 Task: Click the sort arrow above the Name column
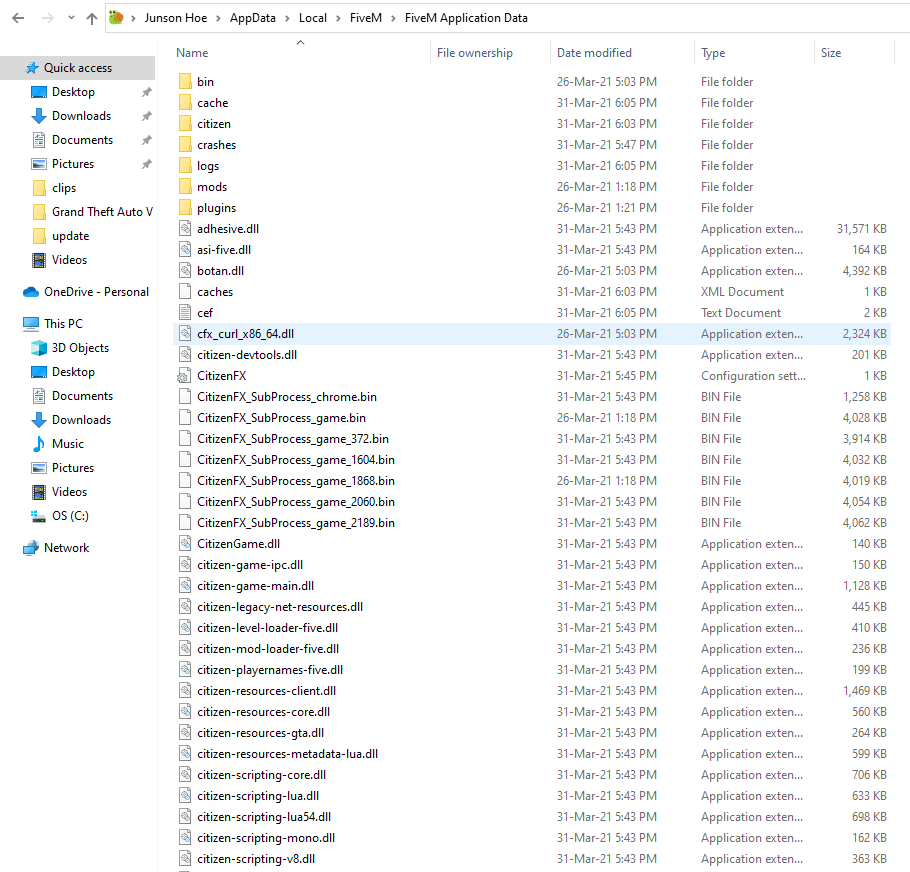pos(298,44)
